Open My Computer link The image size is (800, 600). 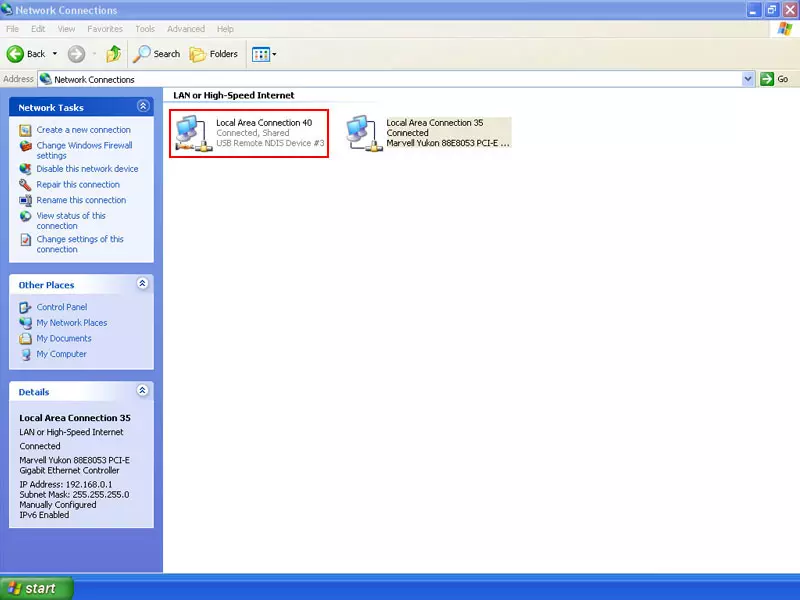coord(61,354)
